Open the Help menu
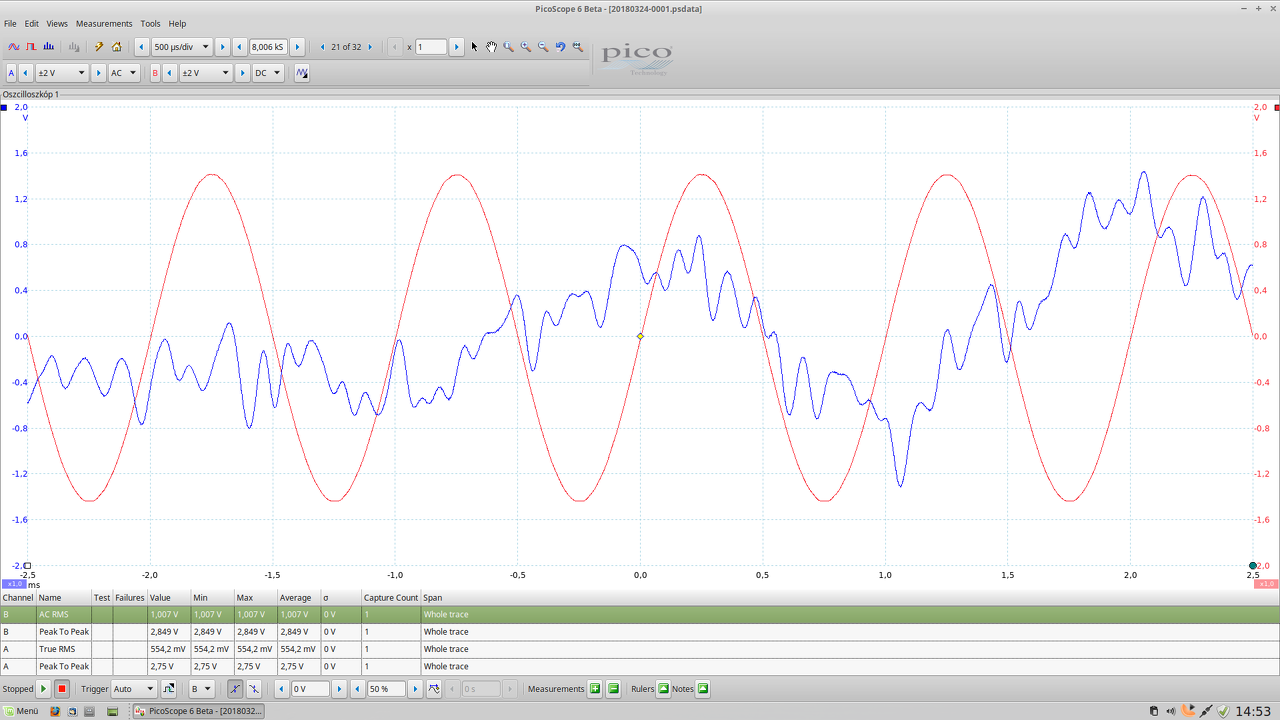Viewport: 1280px width, 720px height. pyautogui.click(x=177, y=23)
